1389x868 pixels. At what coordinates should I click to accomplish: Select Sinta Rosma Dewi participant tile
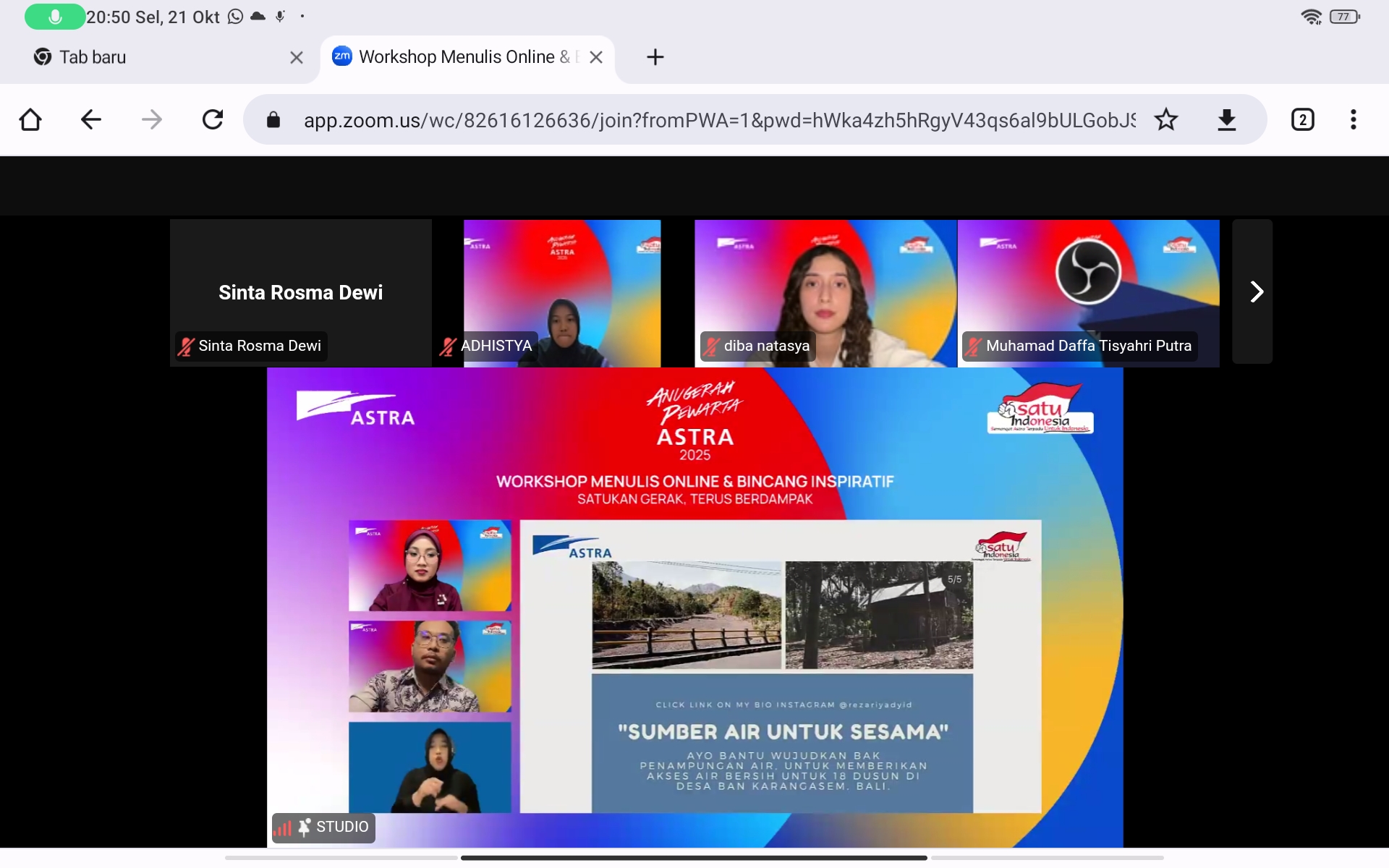300,292
